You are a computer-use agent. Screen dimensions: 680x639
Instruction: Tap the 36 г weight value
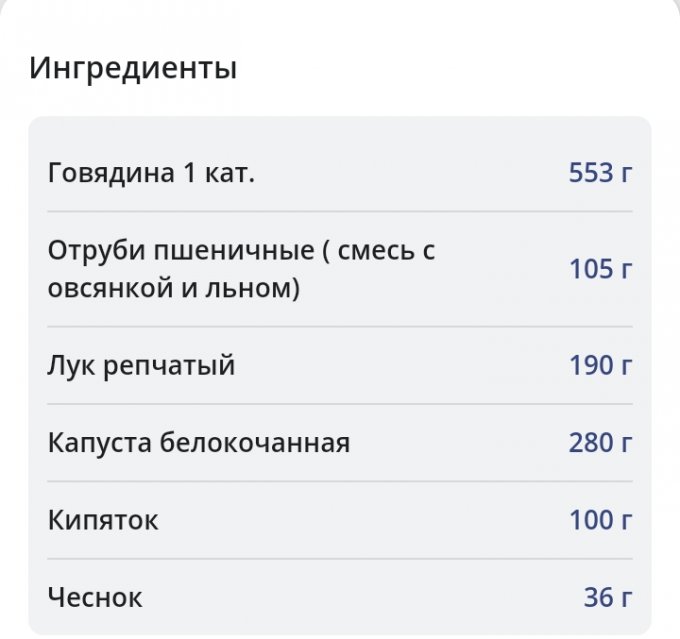(x=607, y=598)
